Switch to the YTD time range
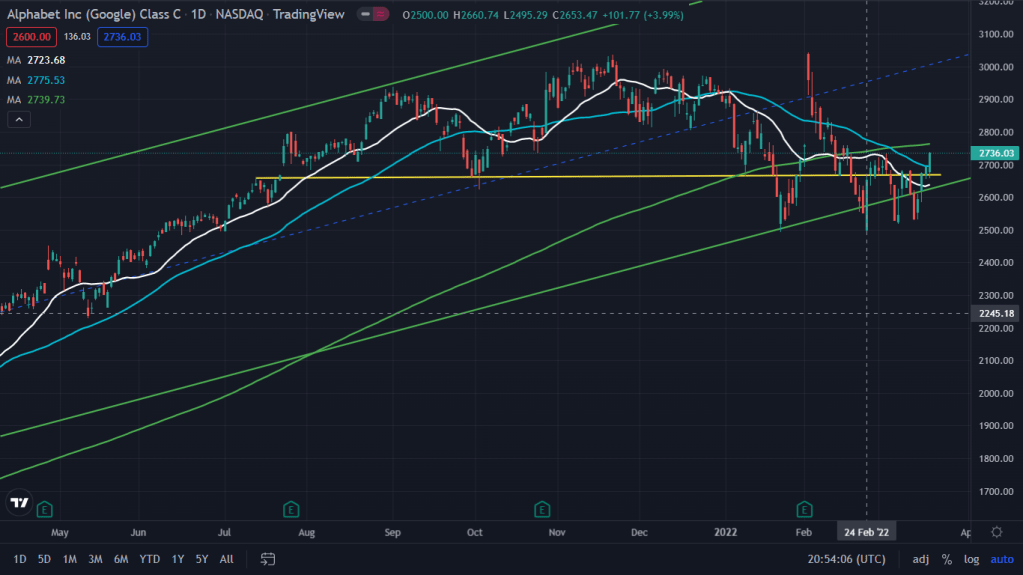Screen dimensions: 1023x575 [x=150, y=558]
